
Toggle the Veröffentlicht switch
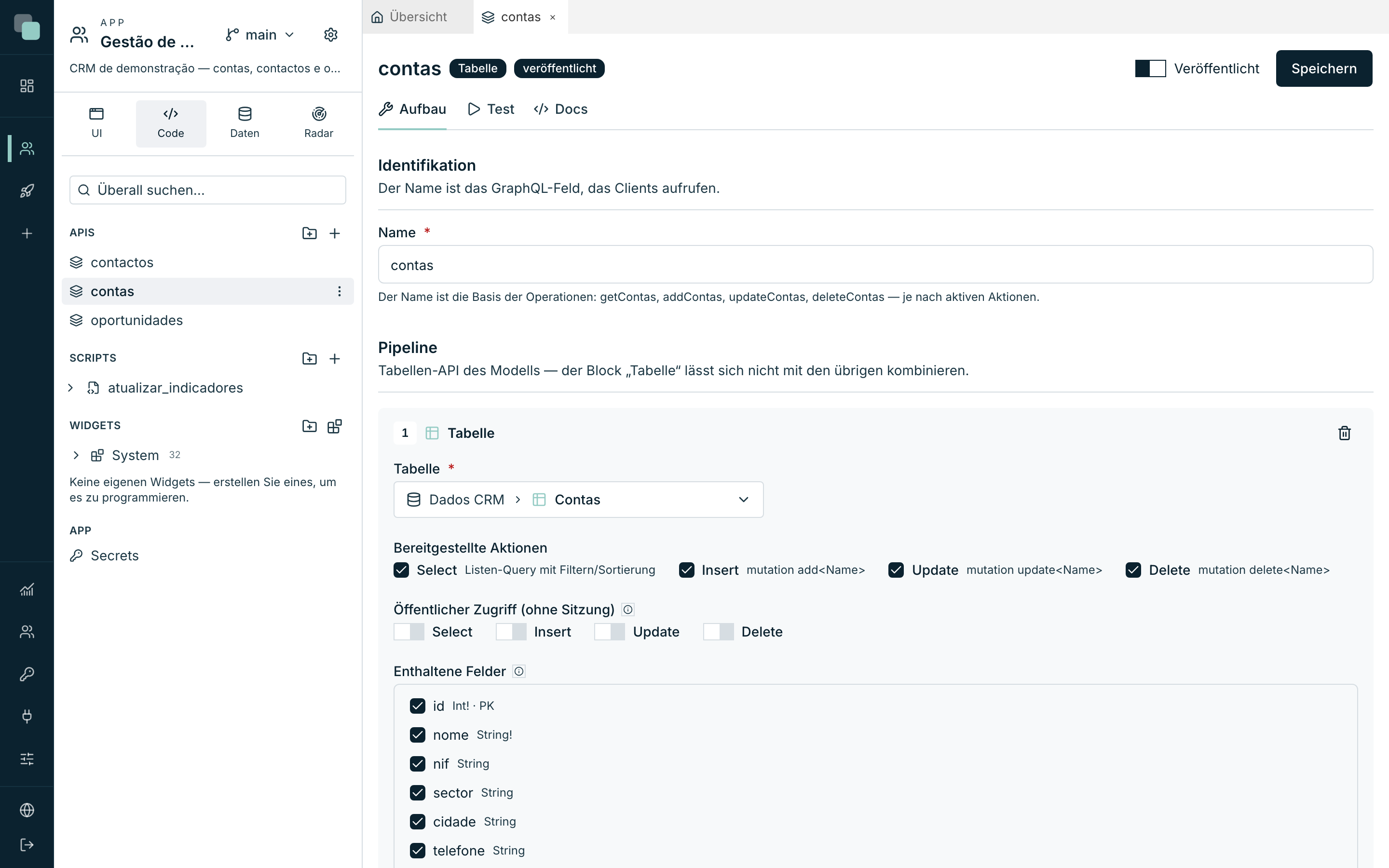coord(1150,68)
